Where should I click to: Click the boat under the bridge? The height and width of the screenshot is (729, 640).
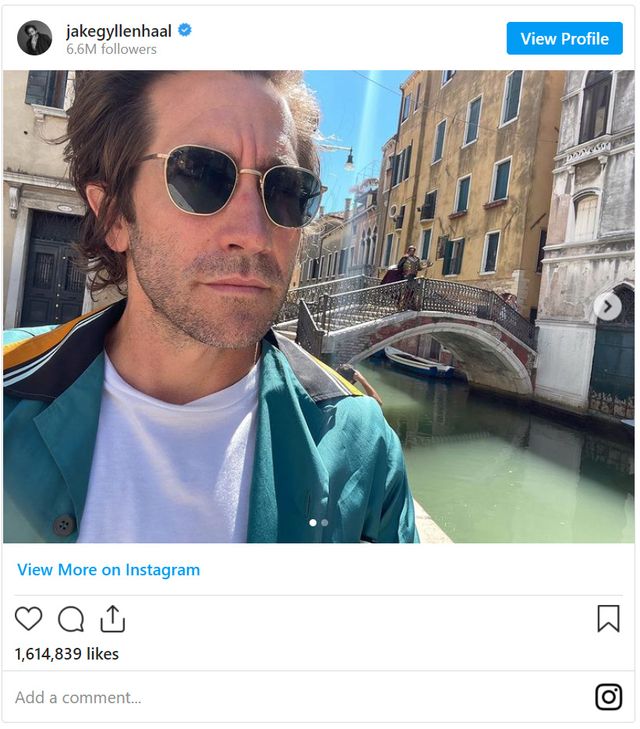[x=418, y=365]
